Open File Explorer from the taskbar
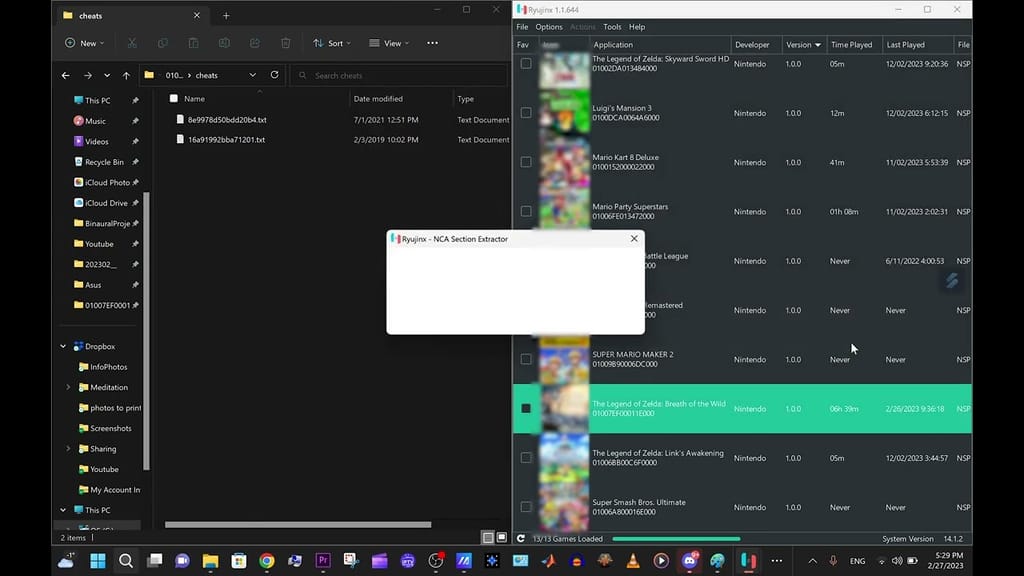The image size is (1024, 576). point(210,561)
